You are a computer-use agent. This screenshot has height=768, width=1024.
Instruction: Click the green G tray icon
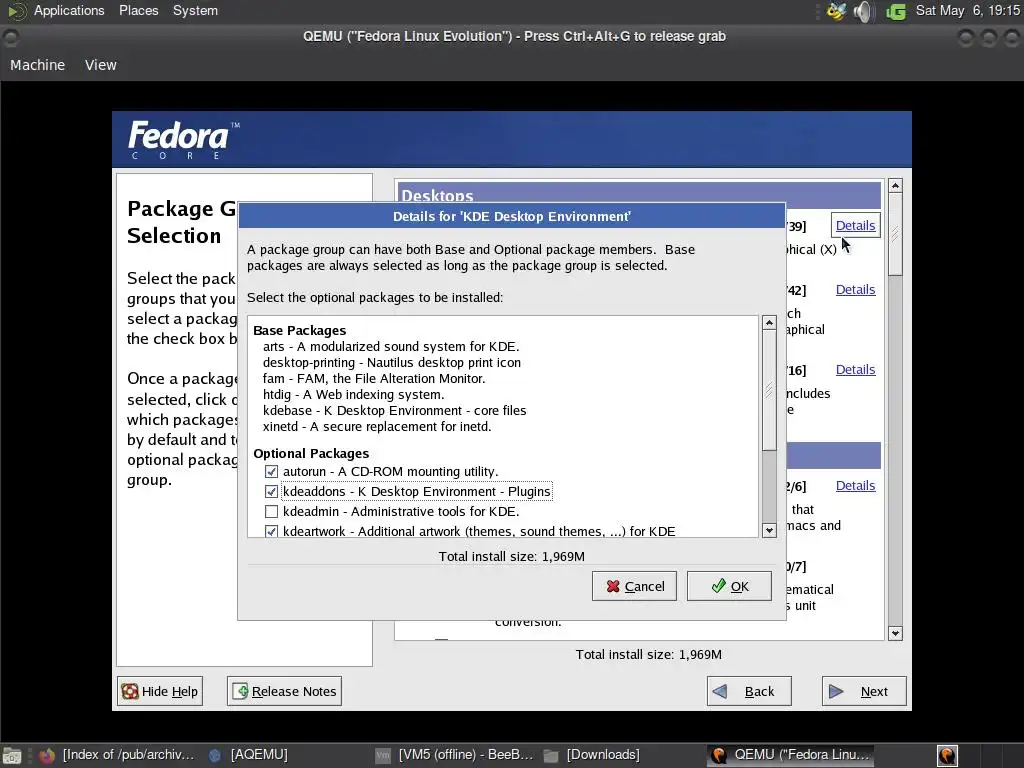(896, 12)
